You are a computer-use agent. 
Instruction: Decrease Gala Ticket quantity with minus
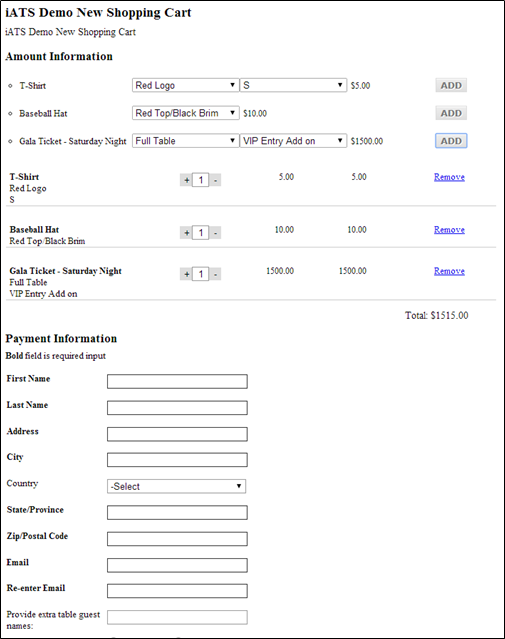point(215,274)
